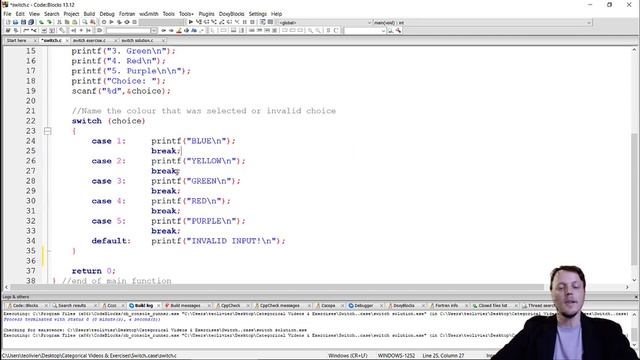Click Jump forward arrow icon
640x360 pixels.
[x=89, y=31]
